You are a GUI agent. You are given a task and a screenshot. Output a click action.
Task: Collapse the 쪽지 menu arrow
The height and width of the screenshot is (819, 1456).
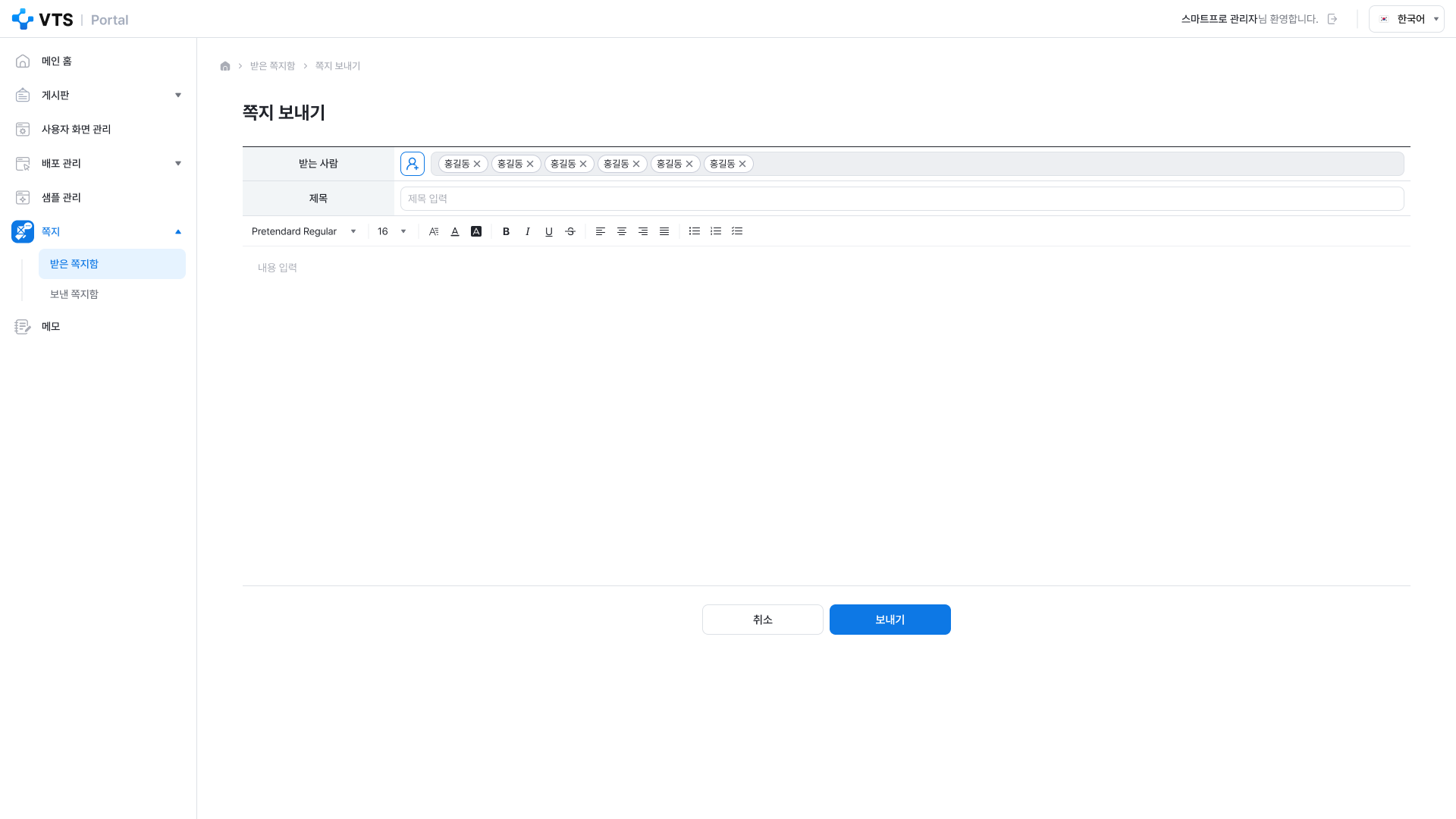coord(178,231)
